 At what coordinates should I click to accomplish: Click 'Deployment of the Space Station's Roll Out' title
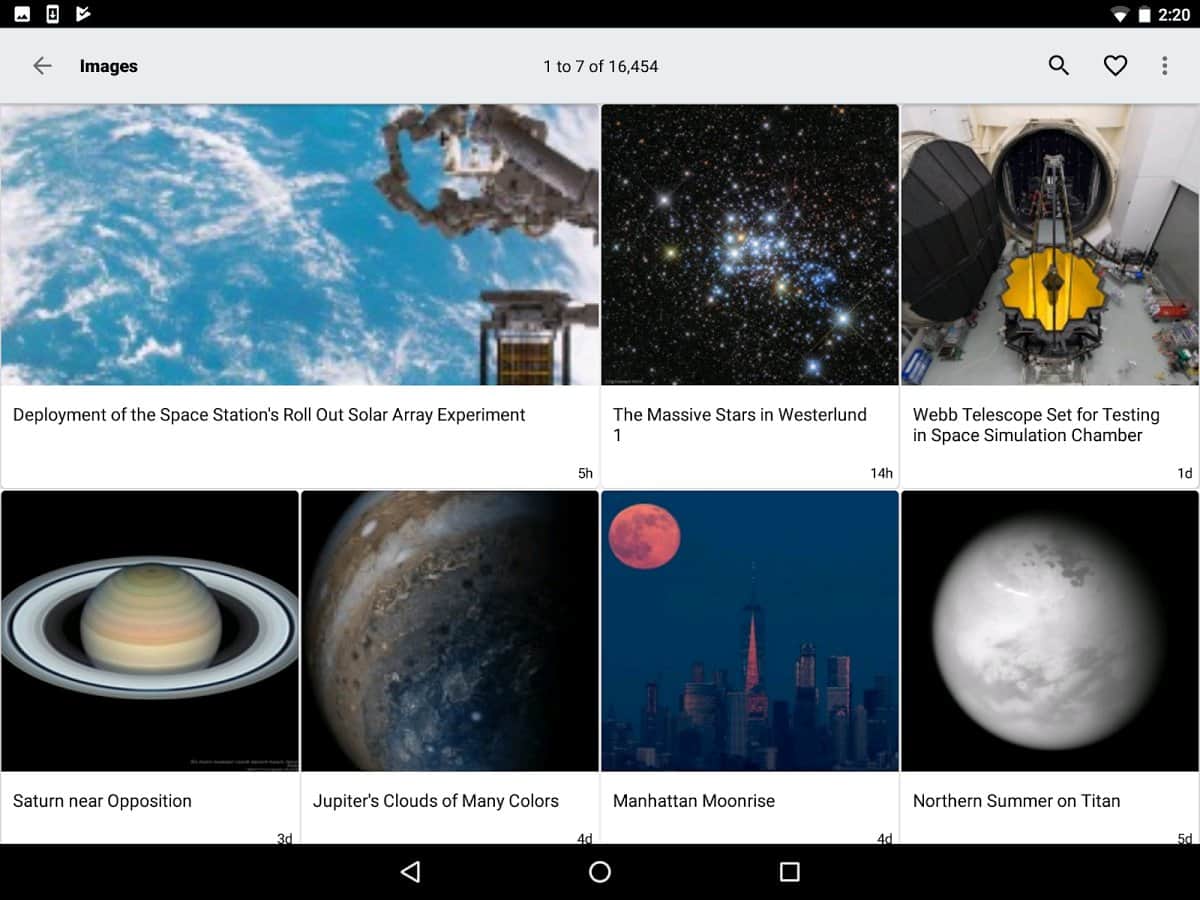tap(269, 415)
